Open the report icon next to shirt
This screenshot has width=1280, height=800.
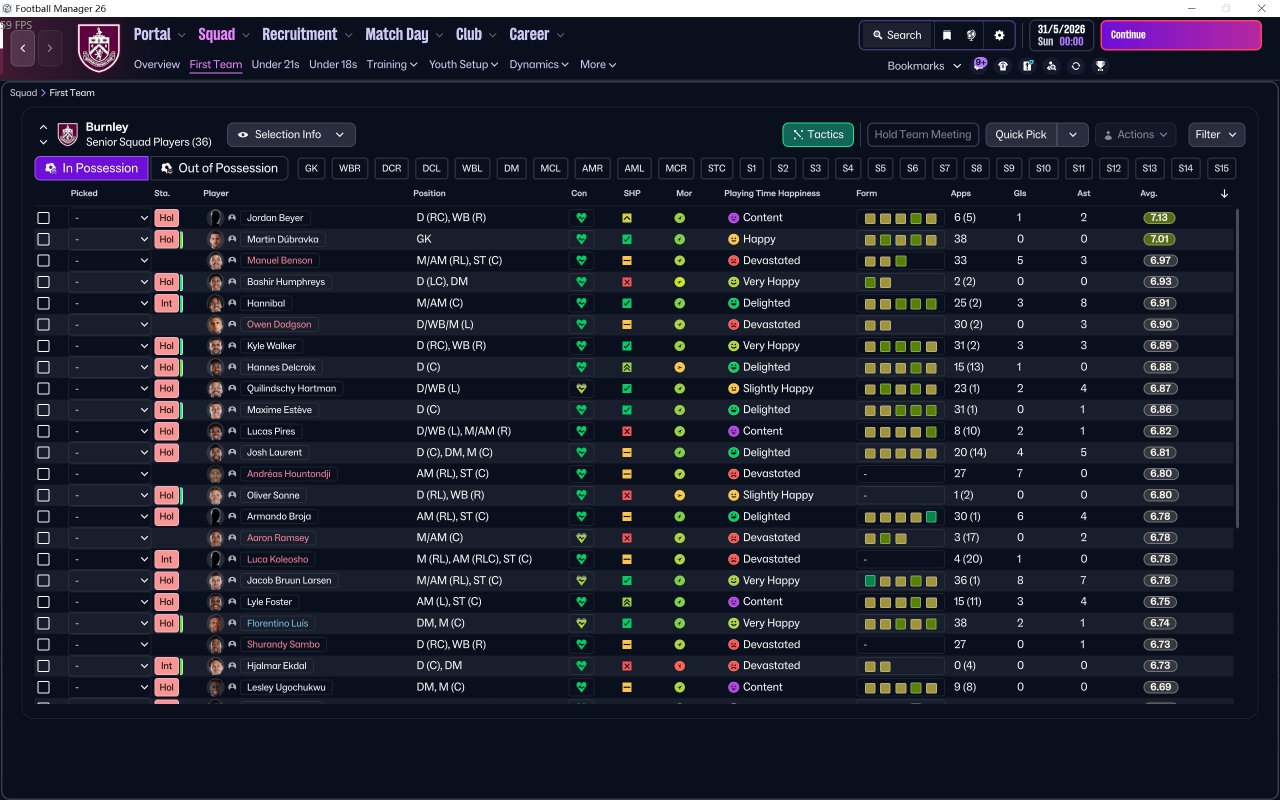click(1027, 65)
